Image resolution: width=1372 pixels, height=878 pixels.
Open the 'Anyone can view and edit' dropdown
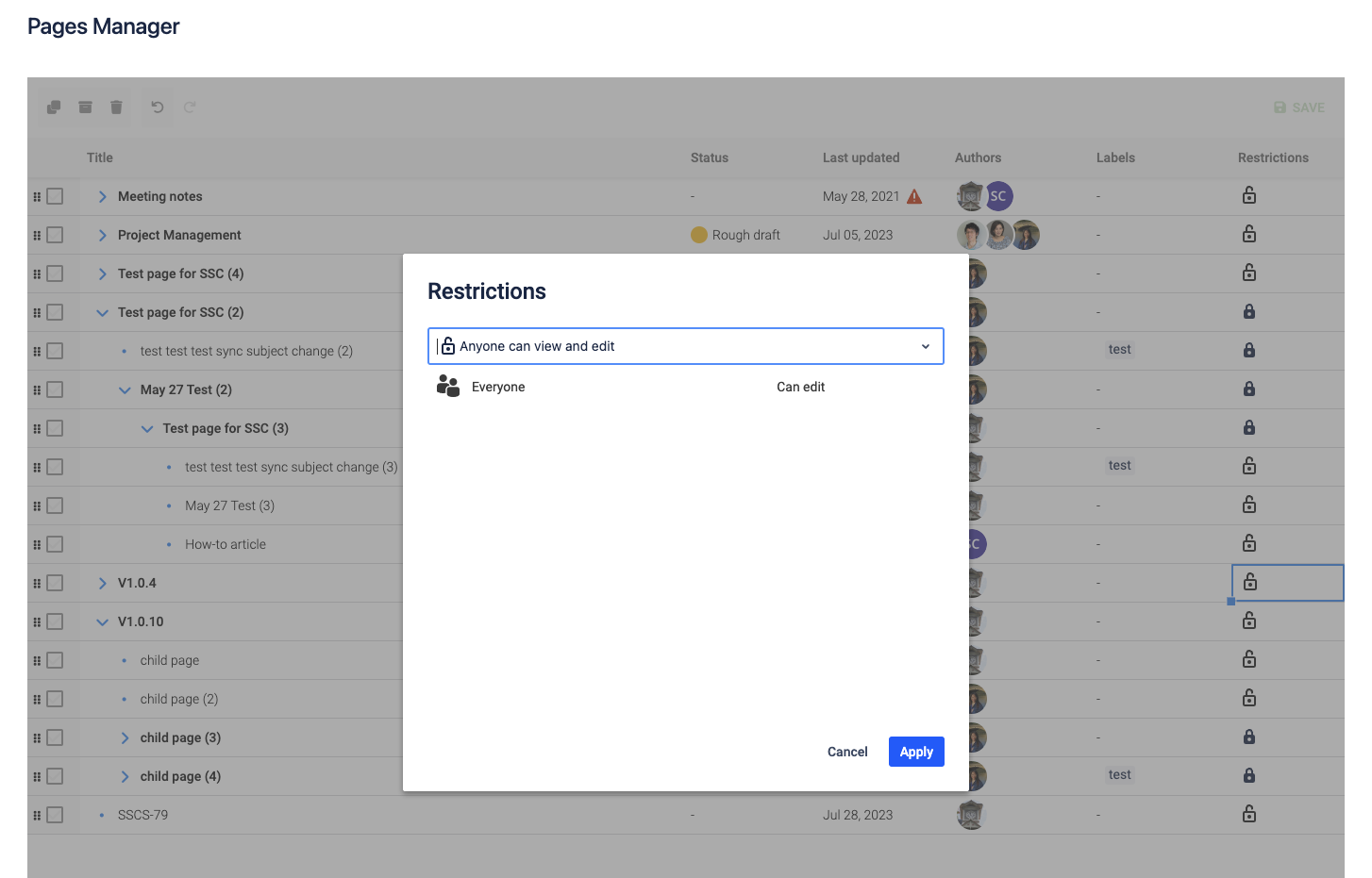(x=685, y=346)
